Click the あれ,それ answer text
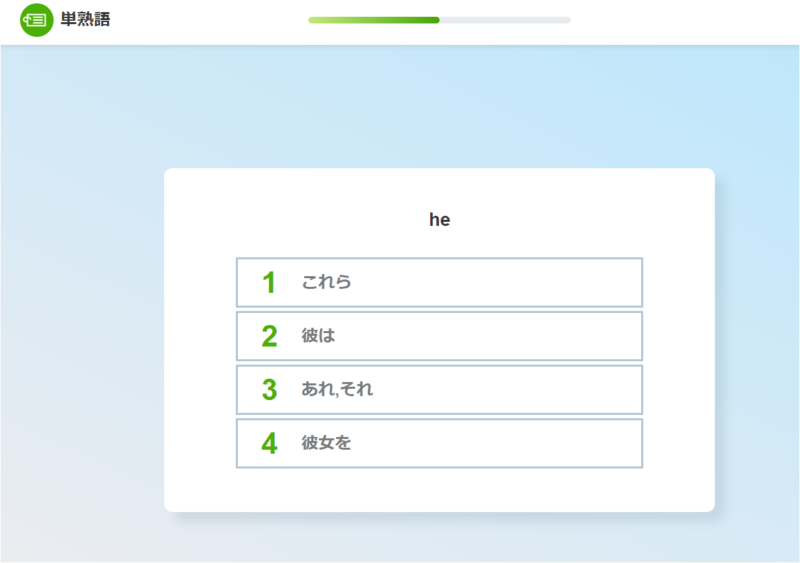Screen dimensions: 800x563 337,389
